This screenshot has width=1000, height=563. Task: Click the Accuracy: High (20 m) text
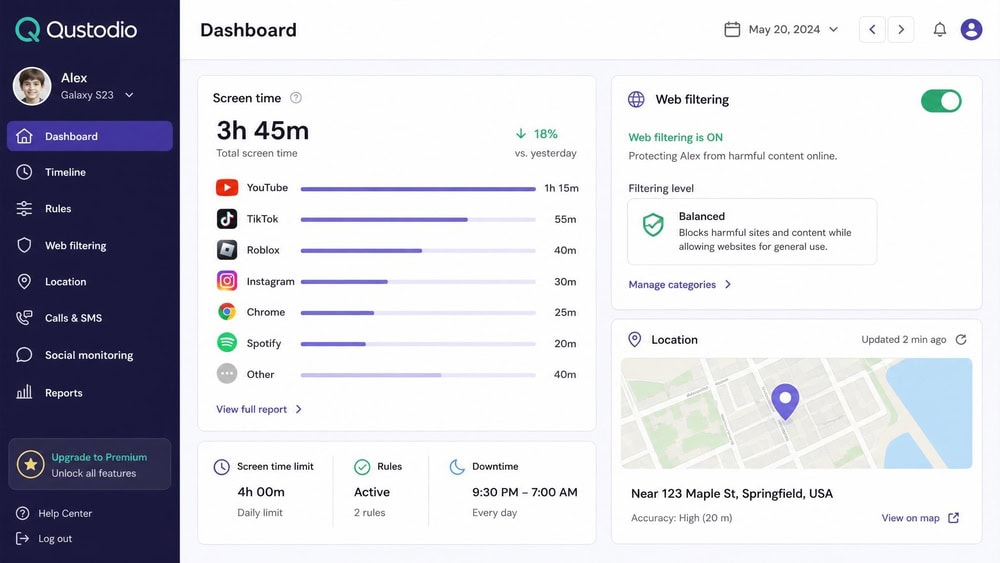681,518
